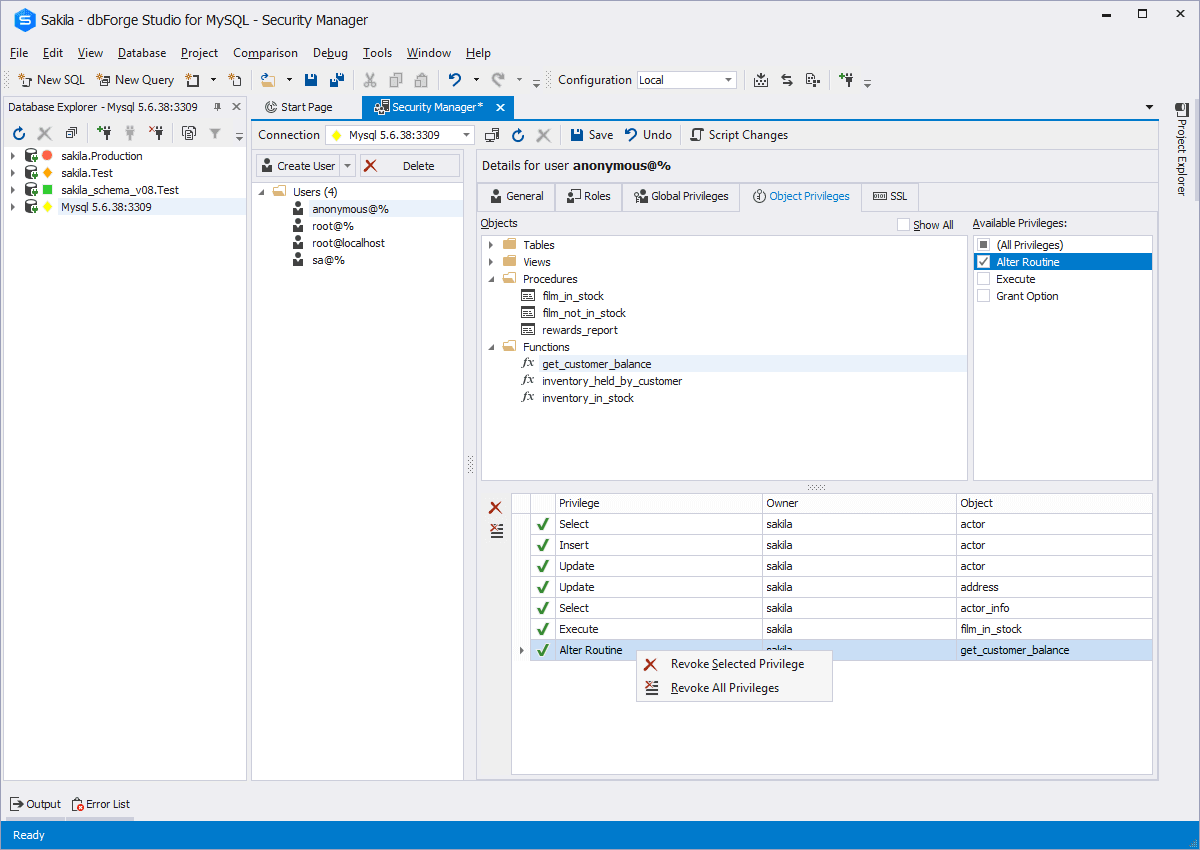Click the Tables folder icon
The width and height of the screenshot is (1200, 850).
510,245
